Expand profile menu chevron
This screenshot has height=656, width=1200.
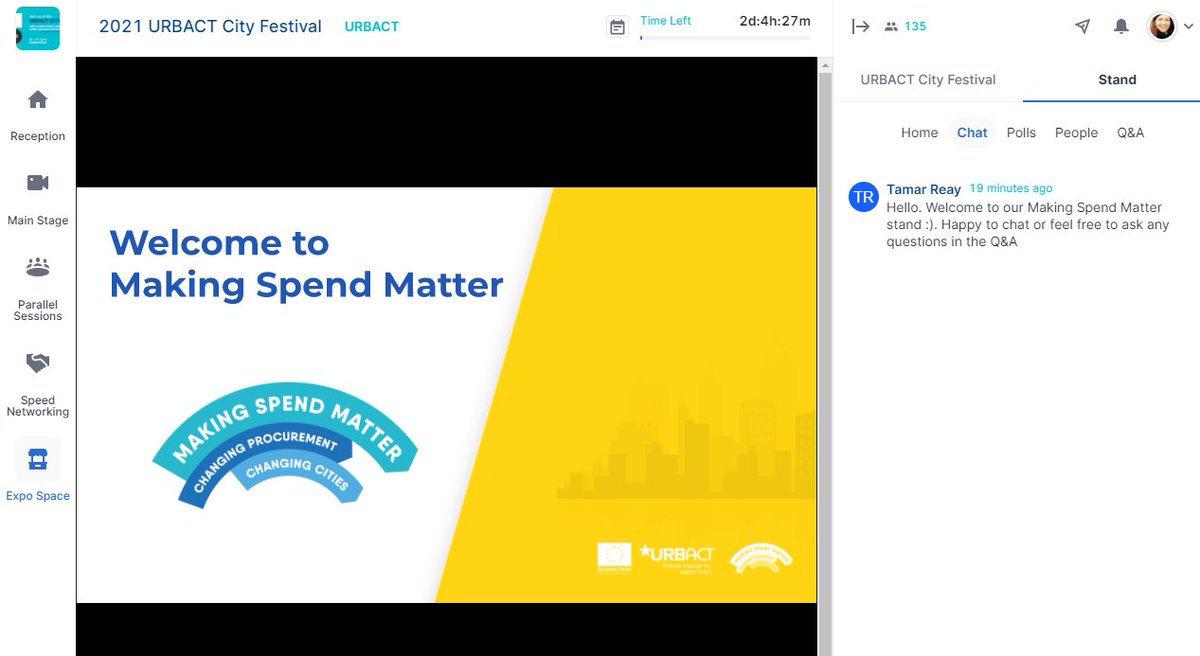[1187, 28]
